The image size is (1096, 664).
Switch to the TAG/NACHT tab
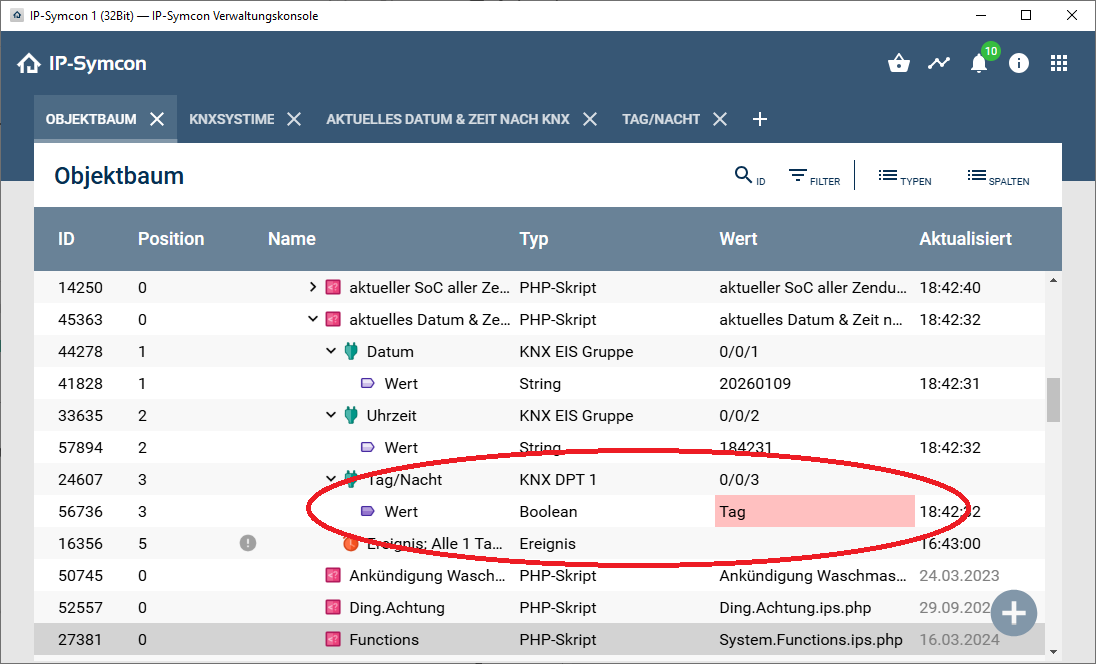(660, 119)
